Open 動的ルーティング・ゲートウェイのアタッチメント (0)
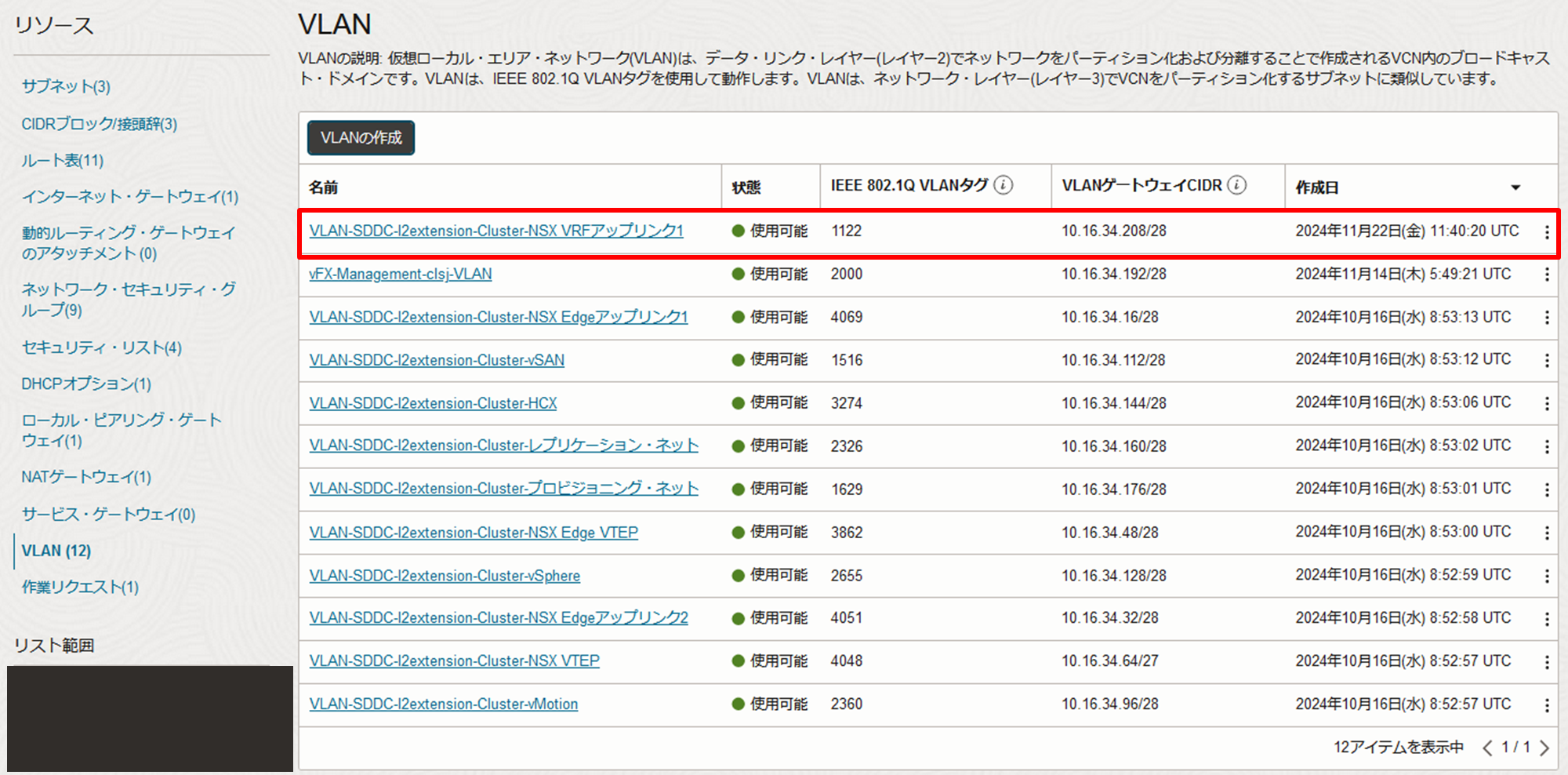 point(129,243)
